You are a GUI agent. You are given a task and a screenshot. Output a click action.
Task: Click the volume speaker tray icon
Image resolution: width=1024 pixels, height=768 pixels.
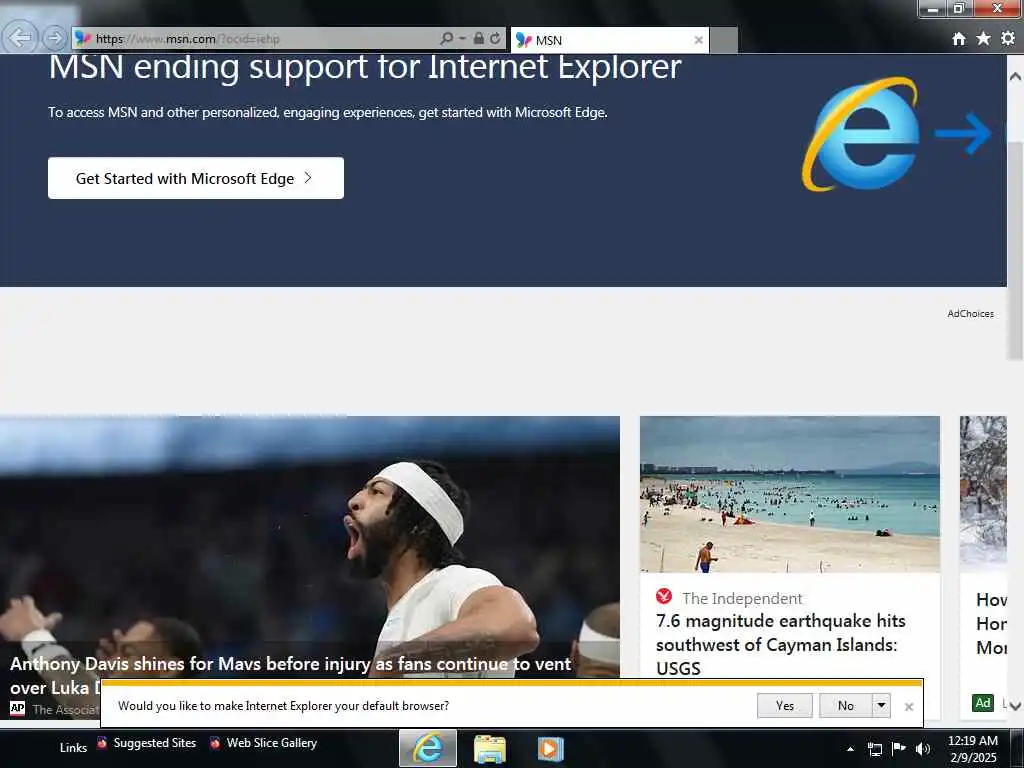tap(923, 749)
